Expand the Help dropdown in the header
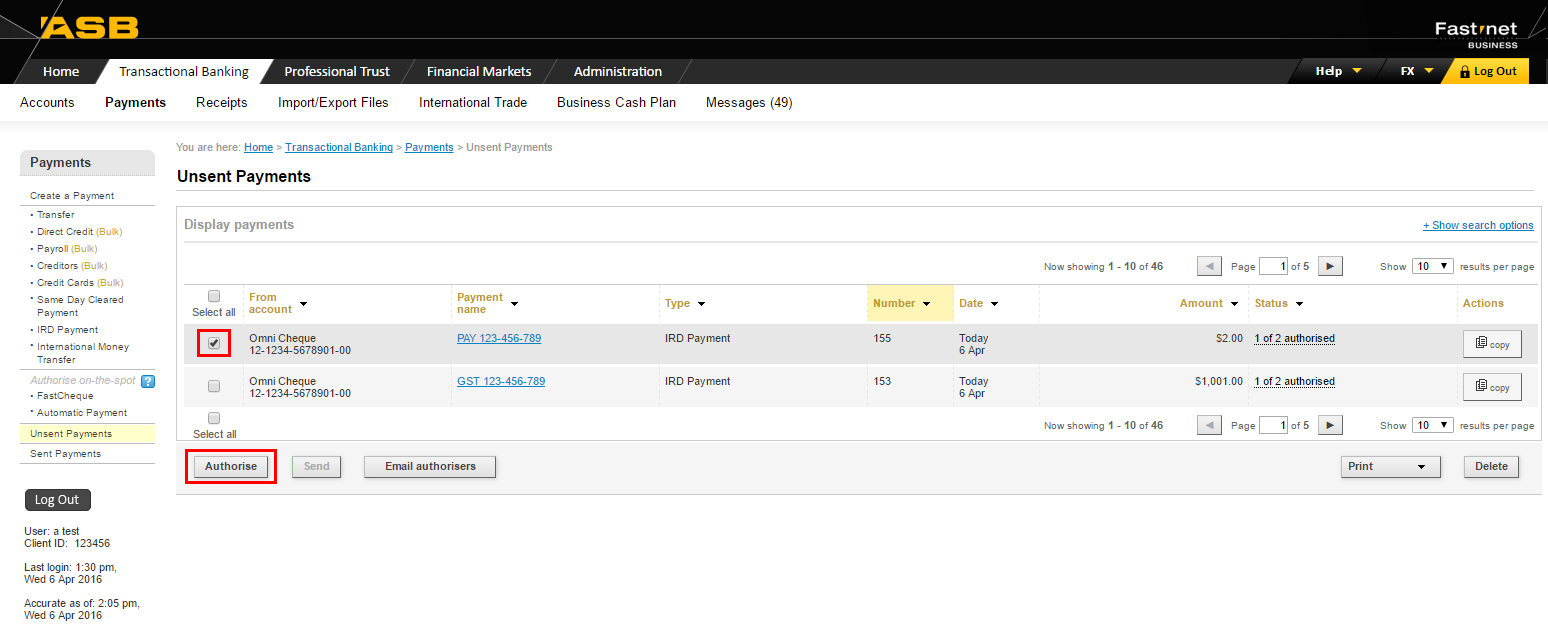Screen dimensions: 1548x638 coord(1338,71)
